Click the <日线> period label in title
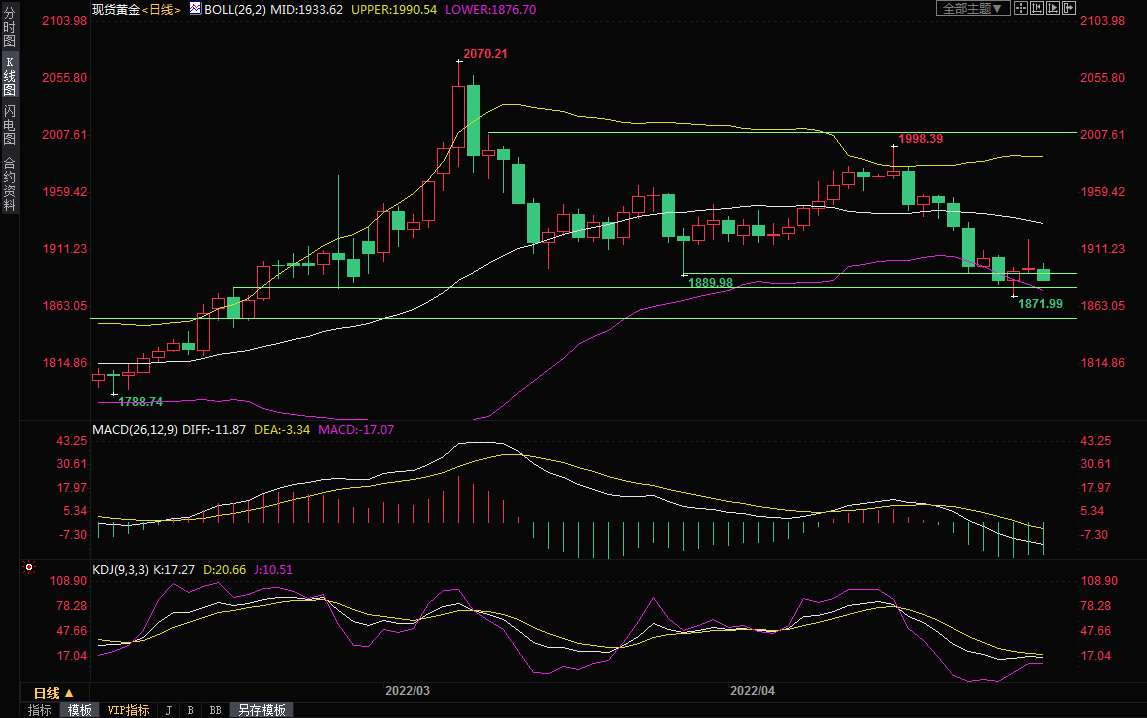 click(x=161, y=9)
